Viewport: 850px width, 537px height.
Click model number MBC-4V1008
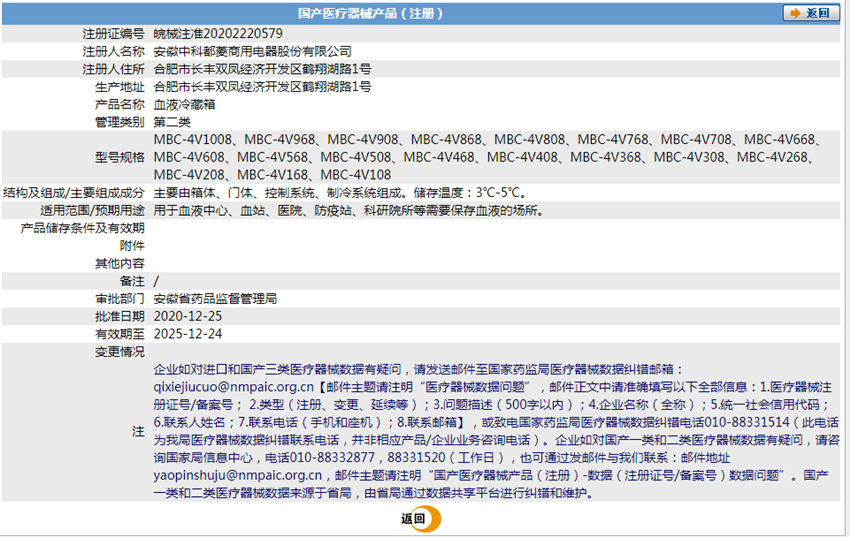(192, 140)
